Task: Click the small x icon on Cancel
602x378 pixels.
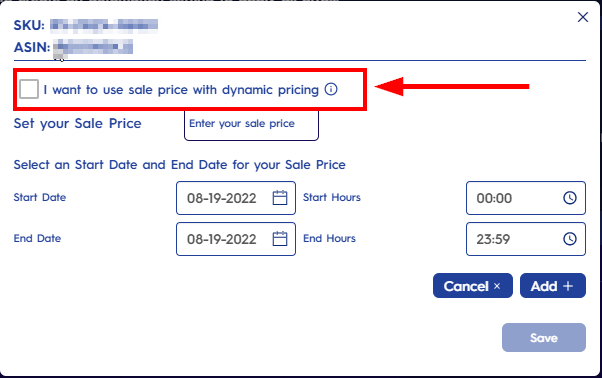Action: pos(497,286)
